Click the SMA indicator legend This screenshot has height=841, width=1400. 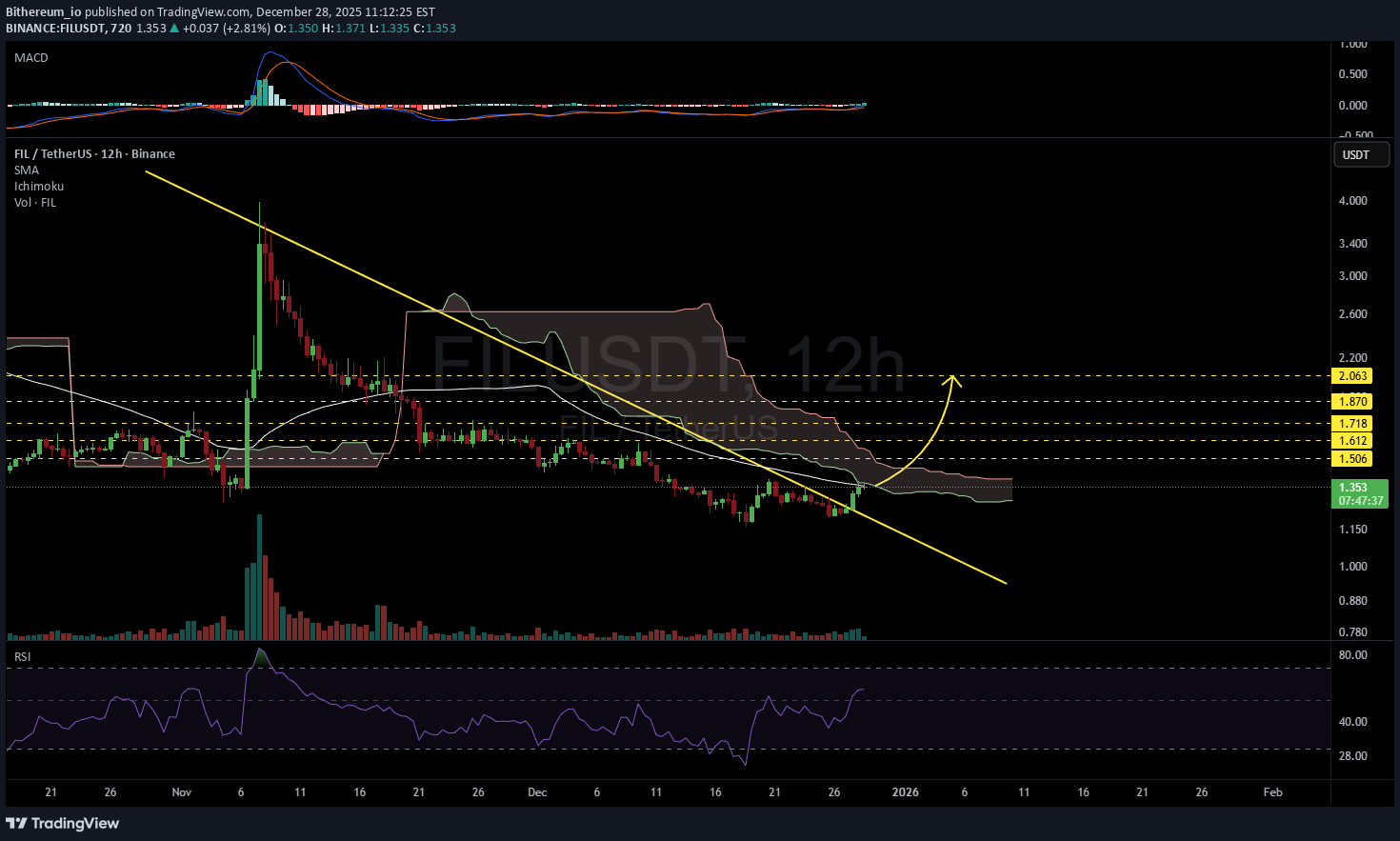[27, 170]
